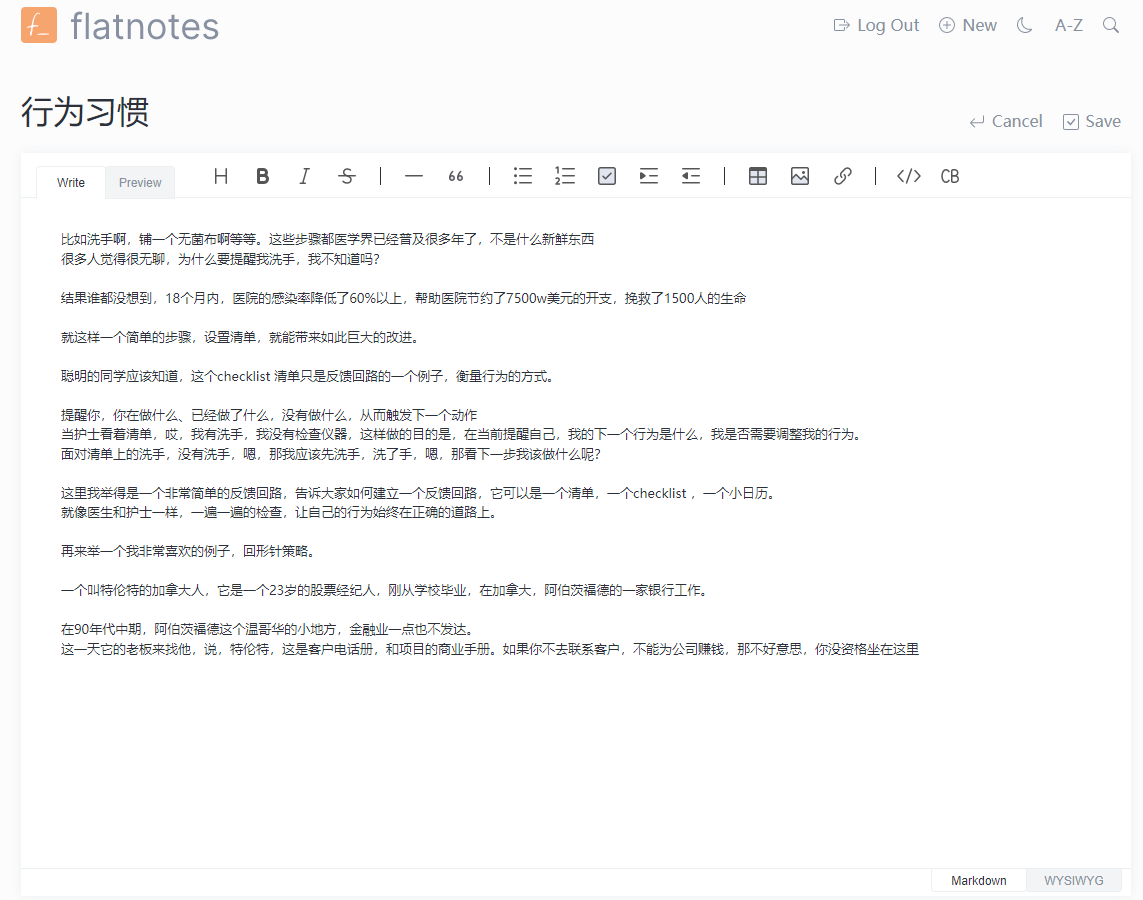Toggle strikethrough formatting
The image size is (1143, 900).
[346, 176]
